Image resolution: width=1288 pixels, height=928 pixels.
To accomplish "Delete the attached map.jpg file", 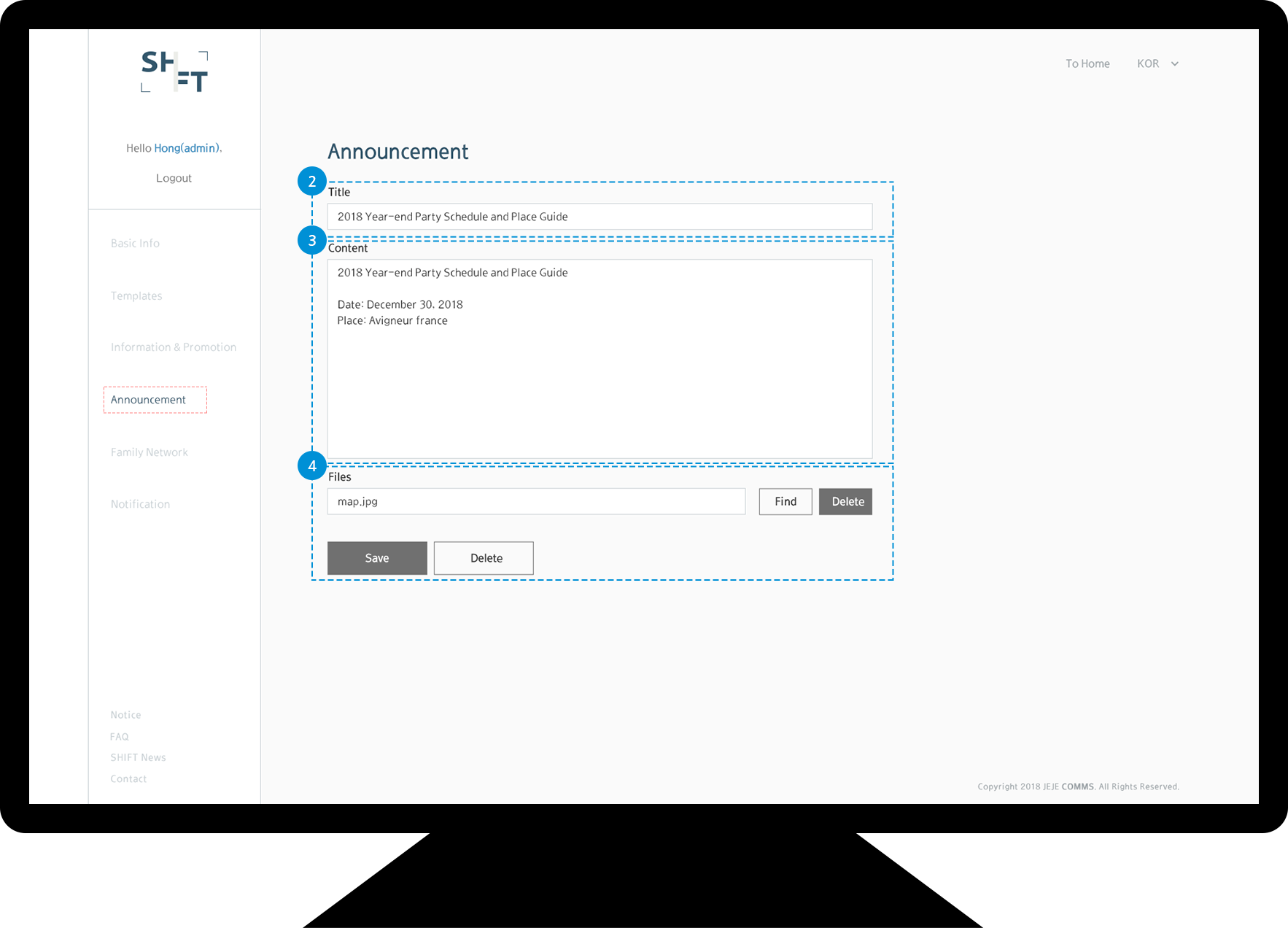I will coord(845,501).
